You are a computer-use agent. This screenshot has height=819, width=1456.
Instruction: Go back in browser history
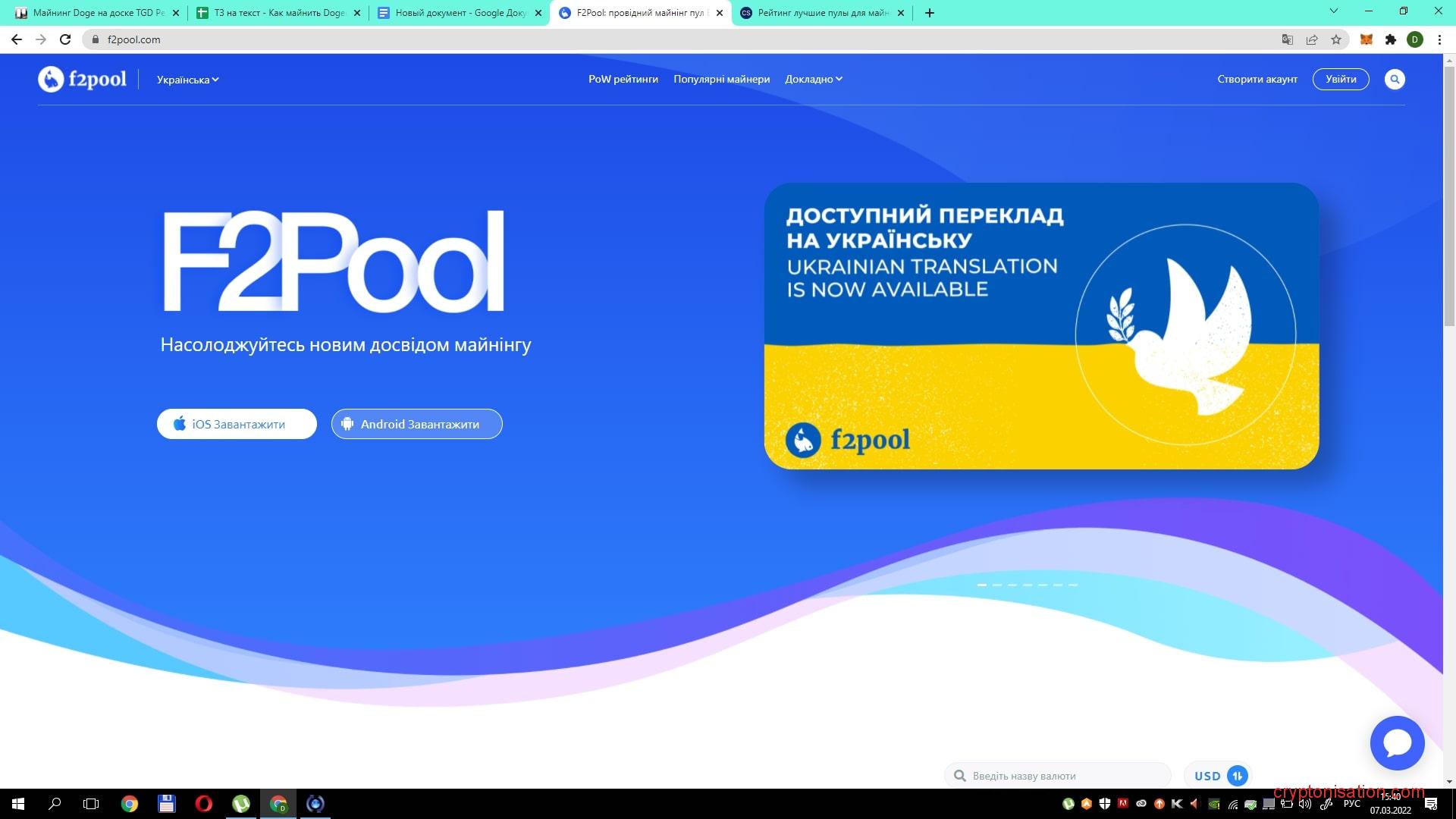point(17,39)
